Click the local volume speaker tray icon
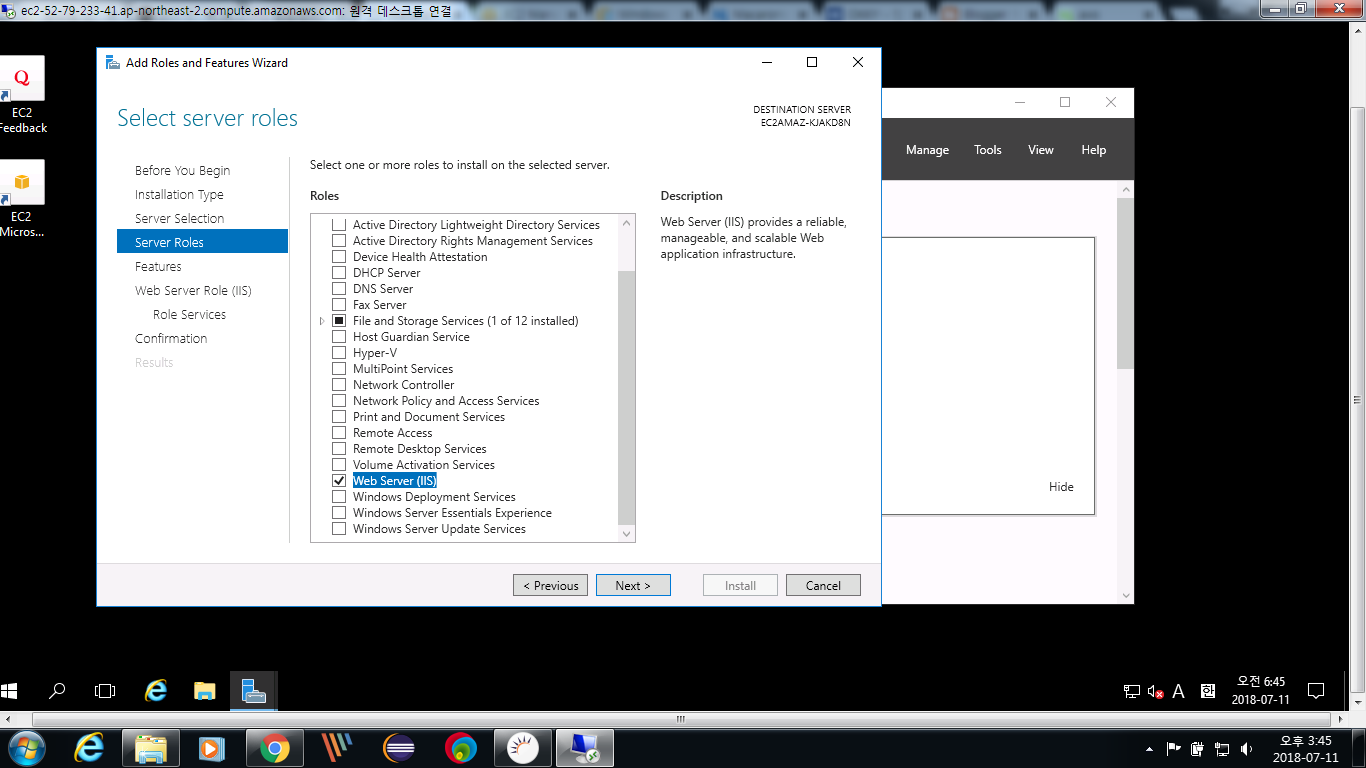1366x768 pixels. coord(1246,749)
